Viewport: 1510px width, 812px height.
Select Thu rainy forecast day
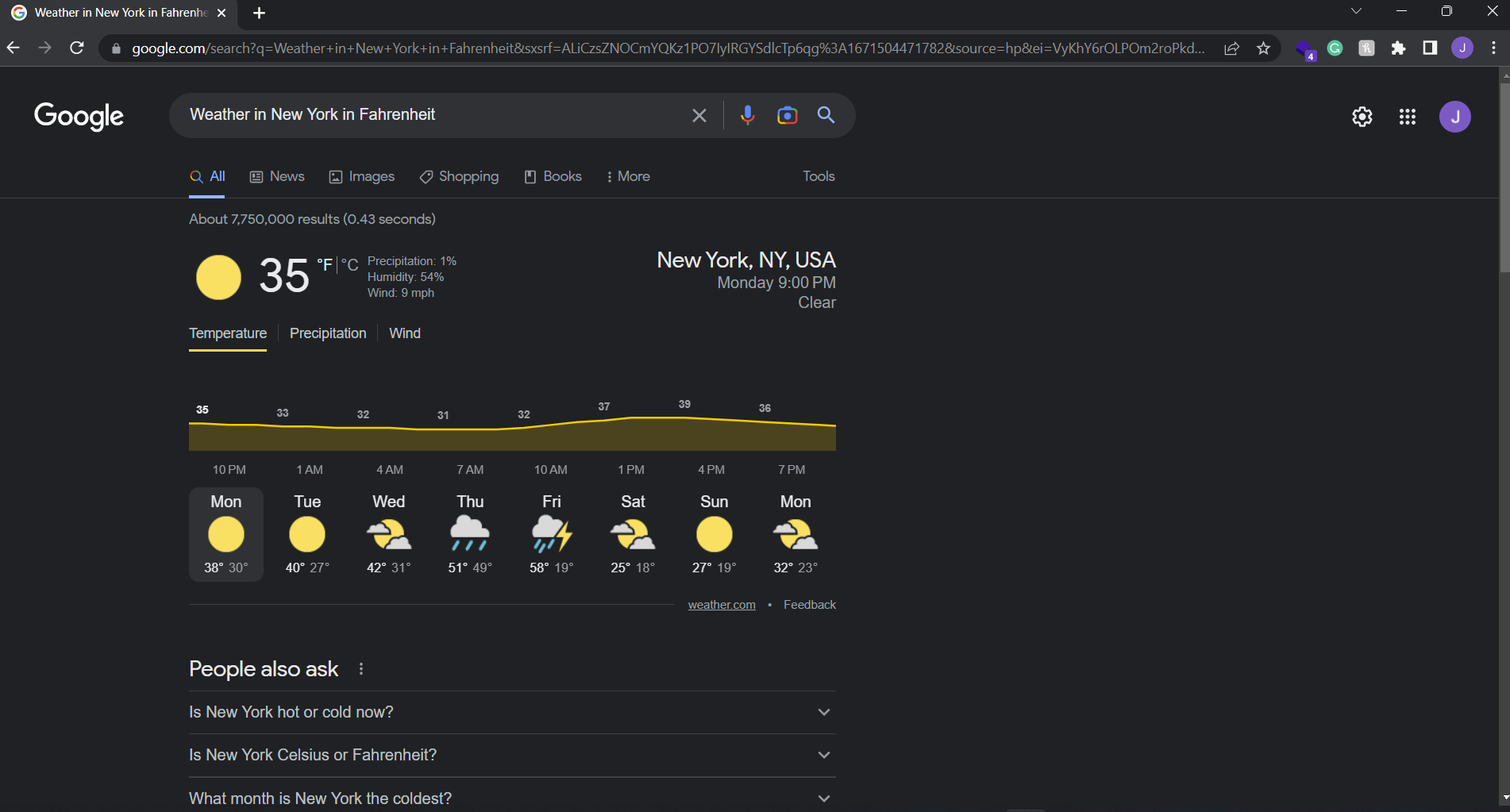pyautogui.click(x=470, y=534)
